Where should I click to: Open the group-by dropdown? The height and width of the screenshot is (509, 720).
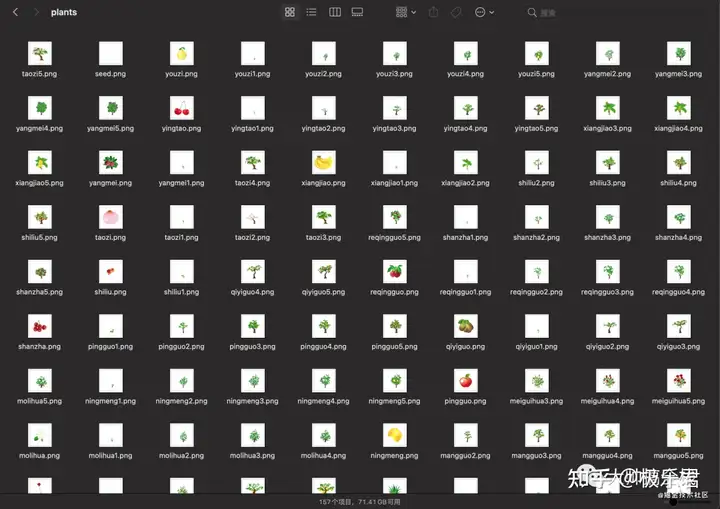tap(406, 12)
